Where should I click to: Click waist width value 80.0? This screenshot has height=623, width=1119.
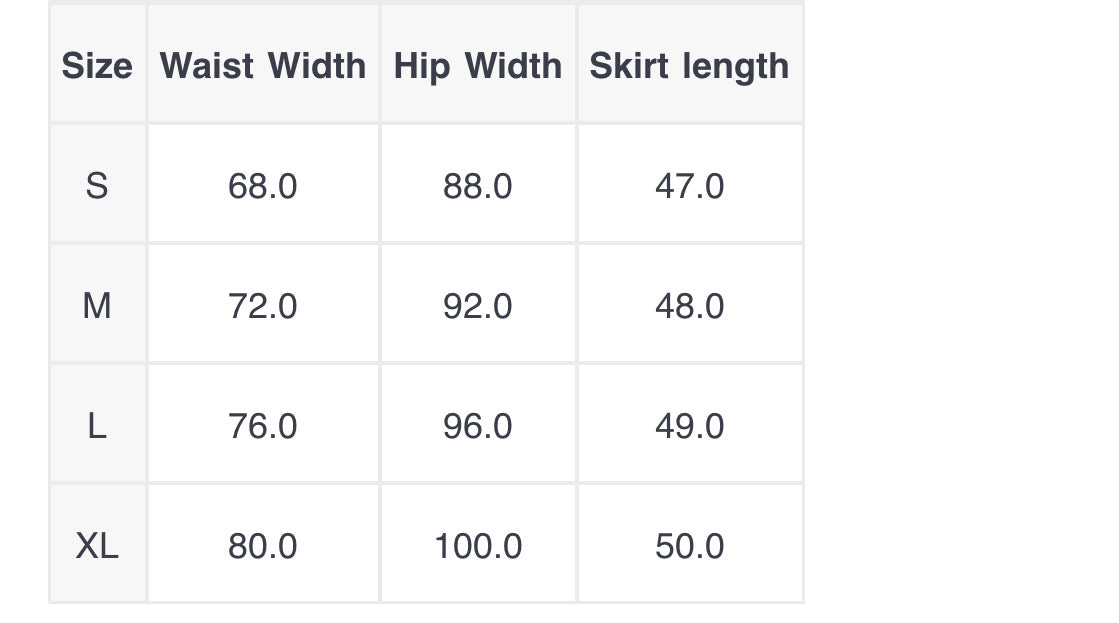pos(263,546)
